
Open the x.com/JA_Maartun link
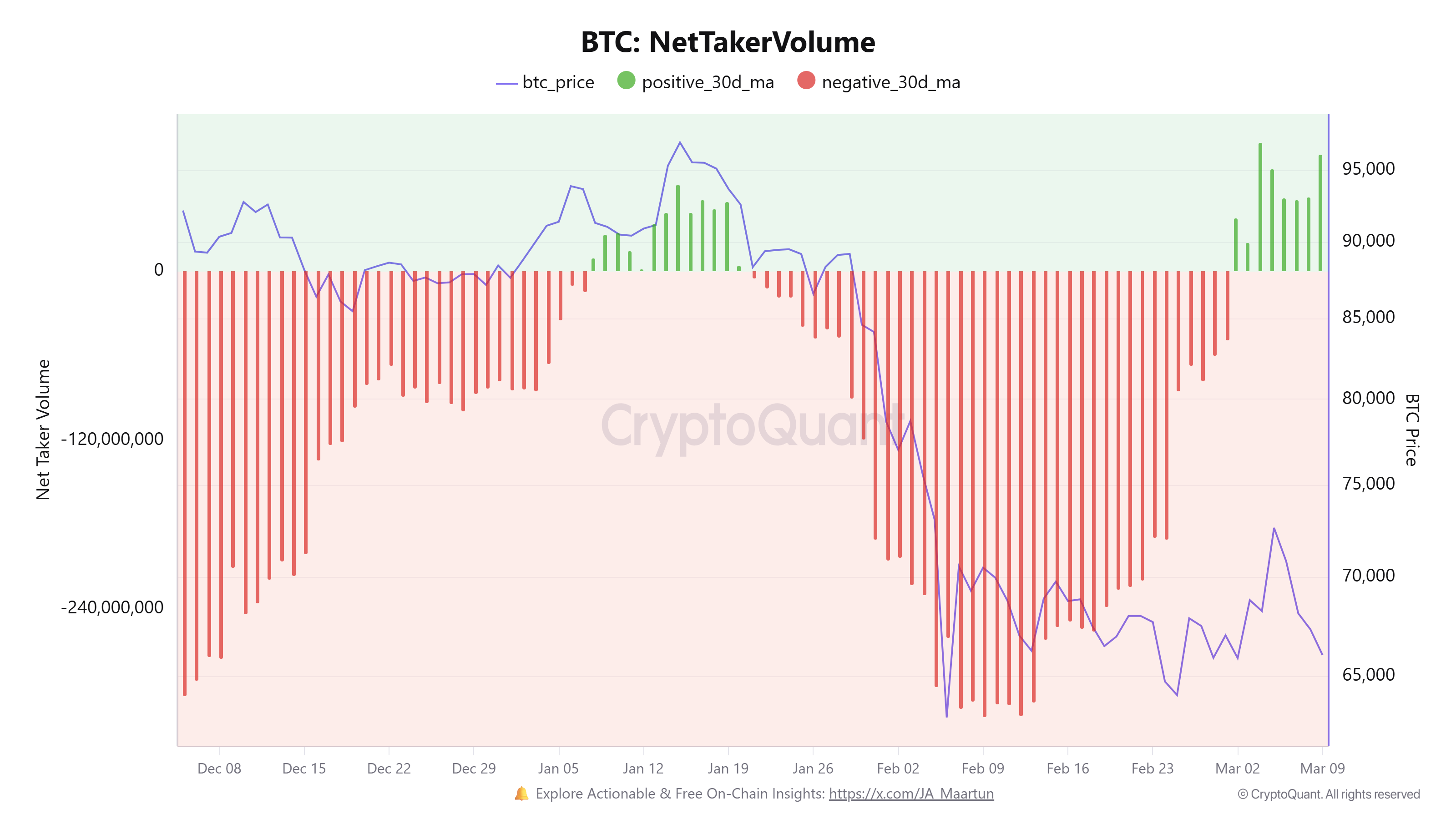(911, 794)
